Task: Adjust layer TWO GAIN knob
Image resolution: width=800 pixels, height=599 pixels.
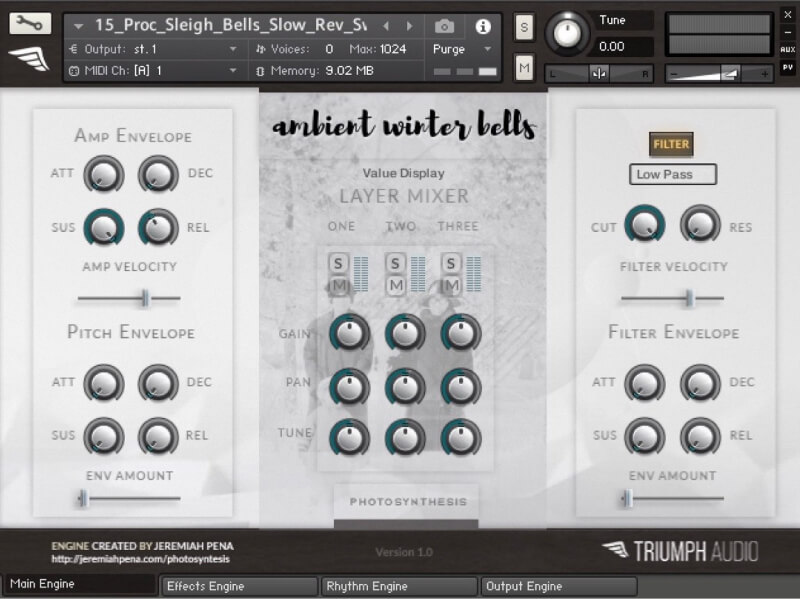Action: [x=405, y=333]
